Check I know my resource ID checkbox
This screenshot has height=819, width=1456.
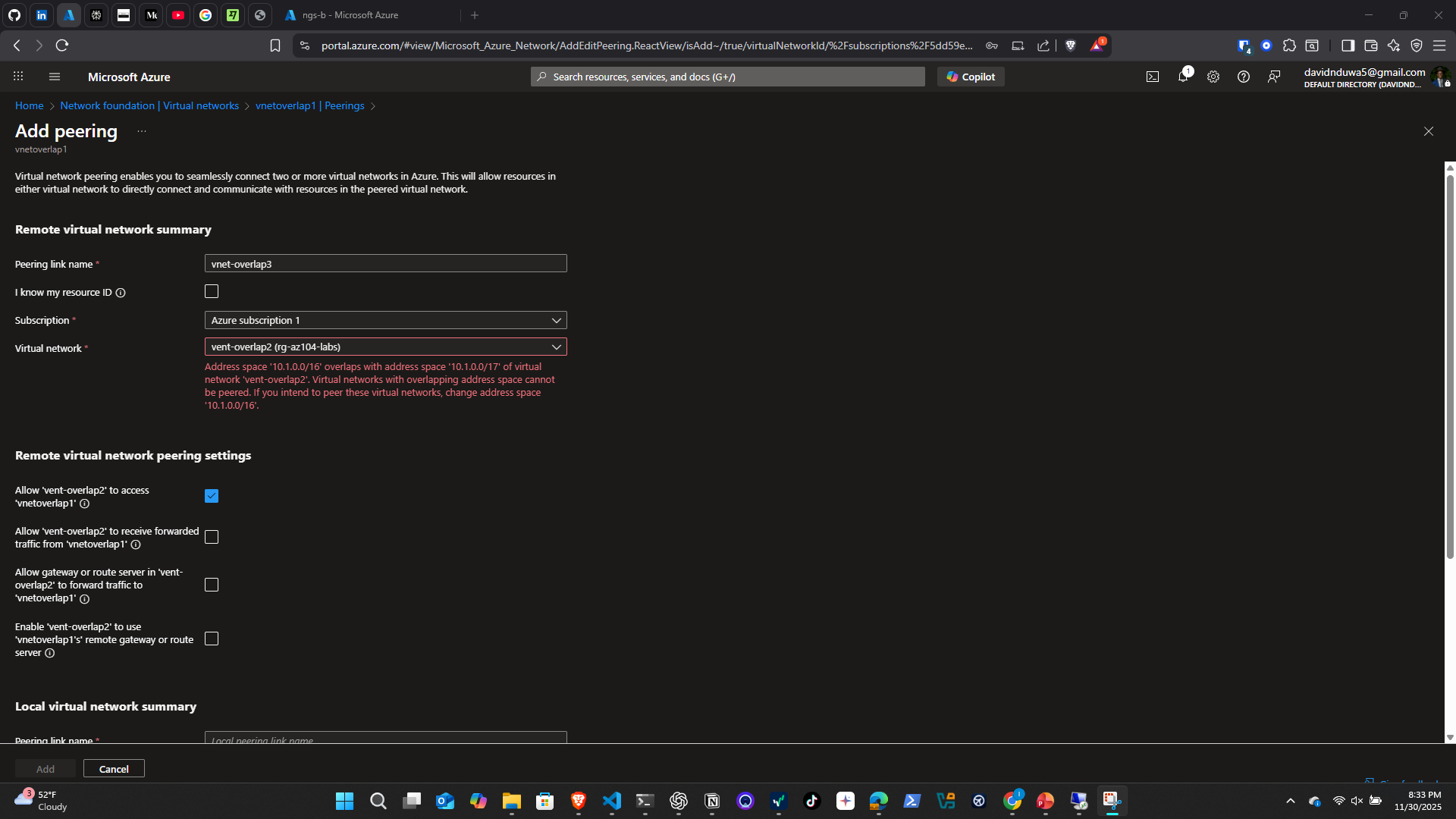[212, 292]
